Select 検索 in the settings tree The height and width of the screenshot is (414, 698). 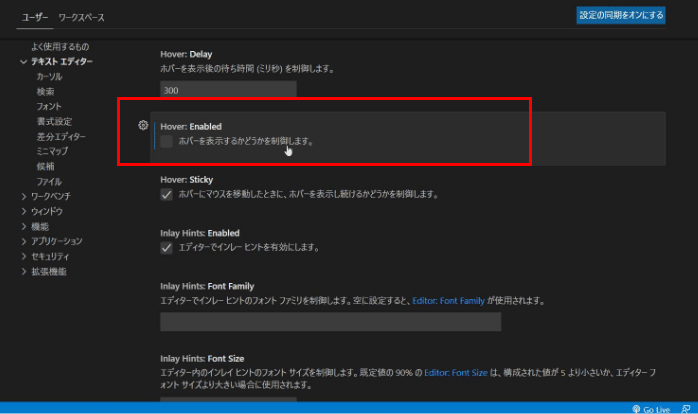pos(45,92)
